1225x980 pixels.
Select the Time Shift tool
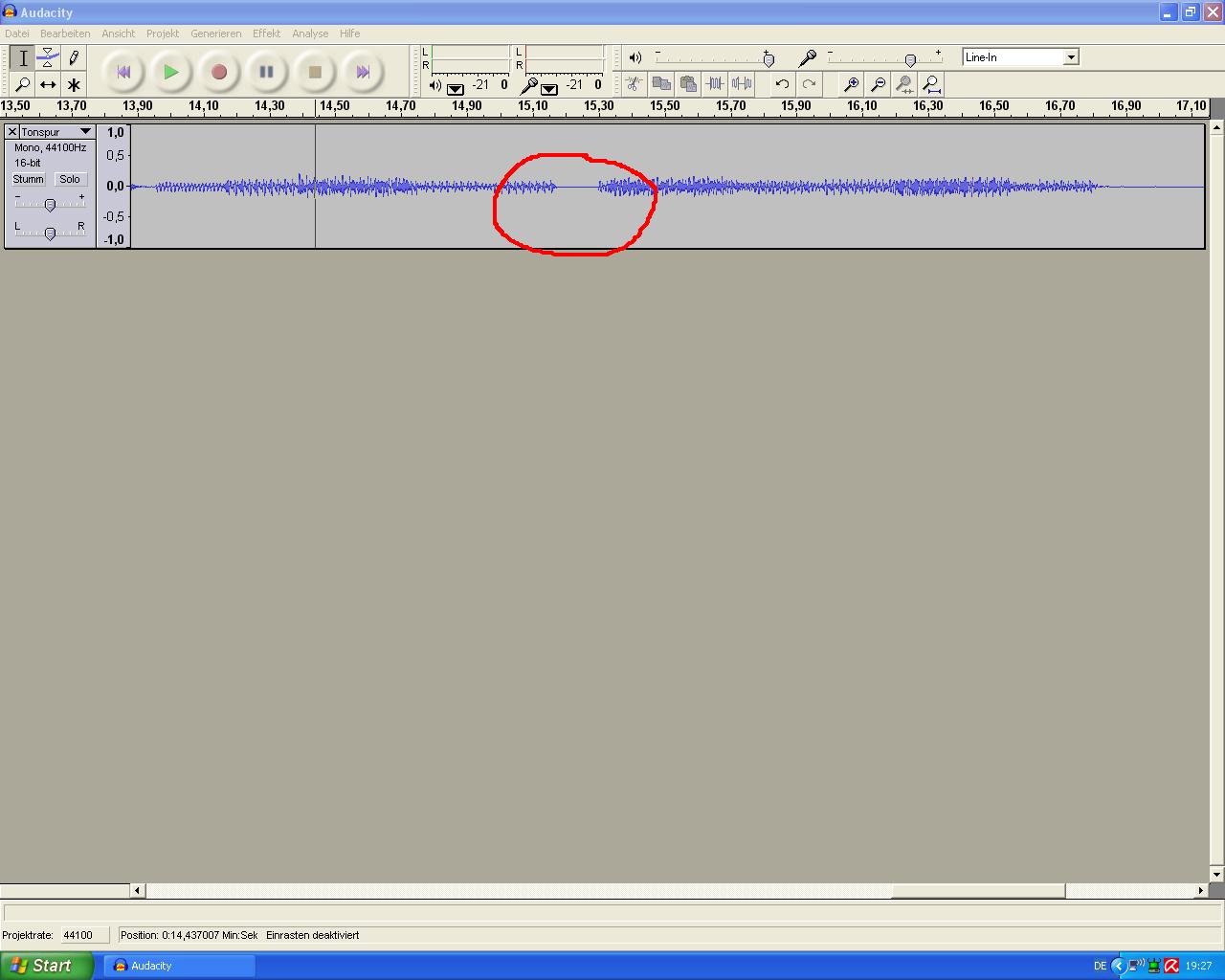[48, 84]
